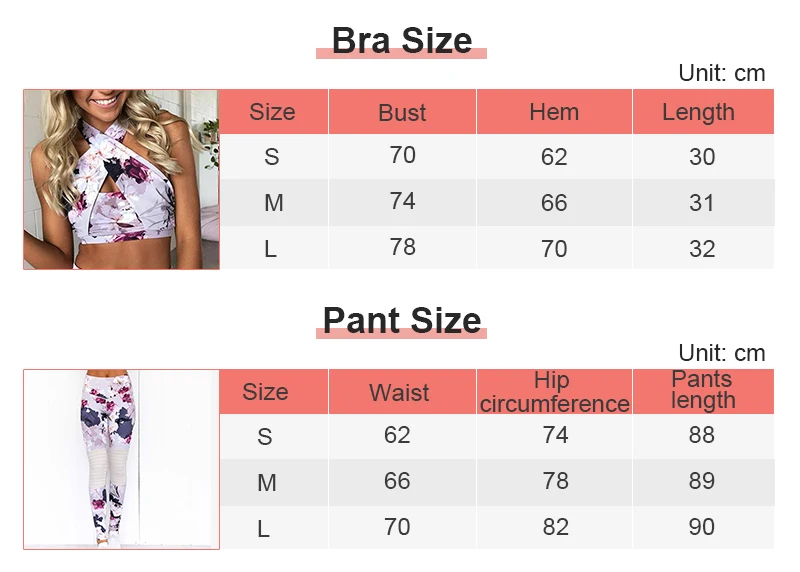
Task: Click the floral bra top photo
Action: (121, 180)
